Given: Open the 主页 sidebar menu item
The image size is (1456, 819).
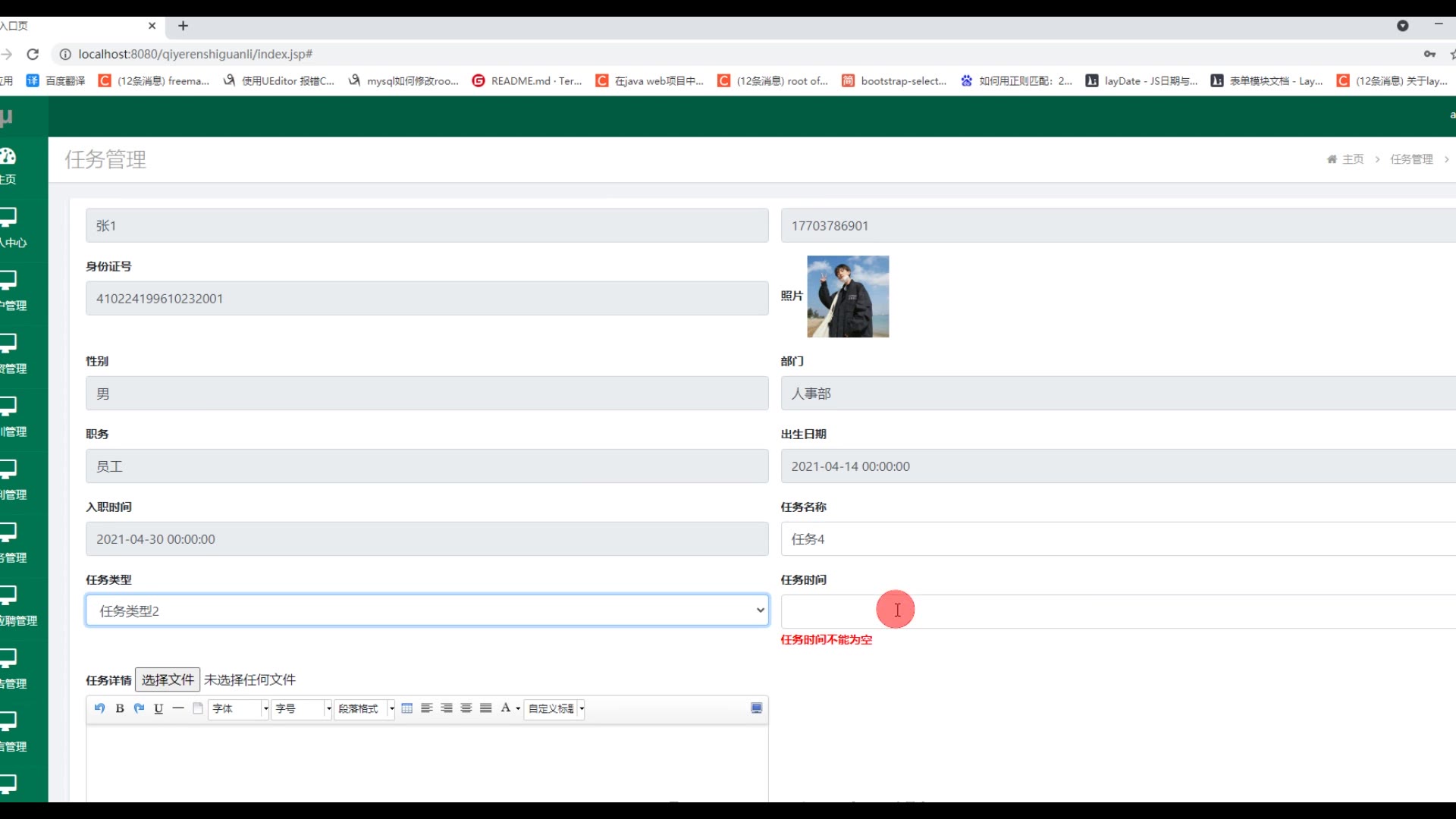Looking at the screenshot, I should click(x=9, y=166).
